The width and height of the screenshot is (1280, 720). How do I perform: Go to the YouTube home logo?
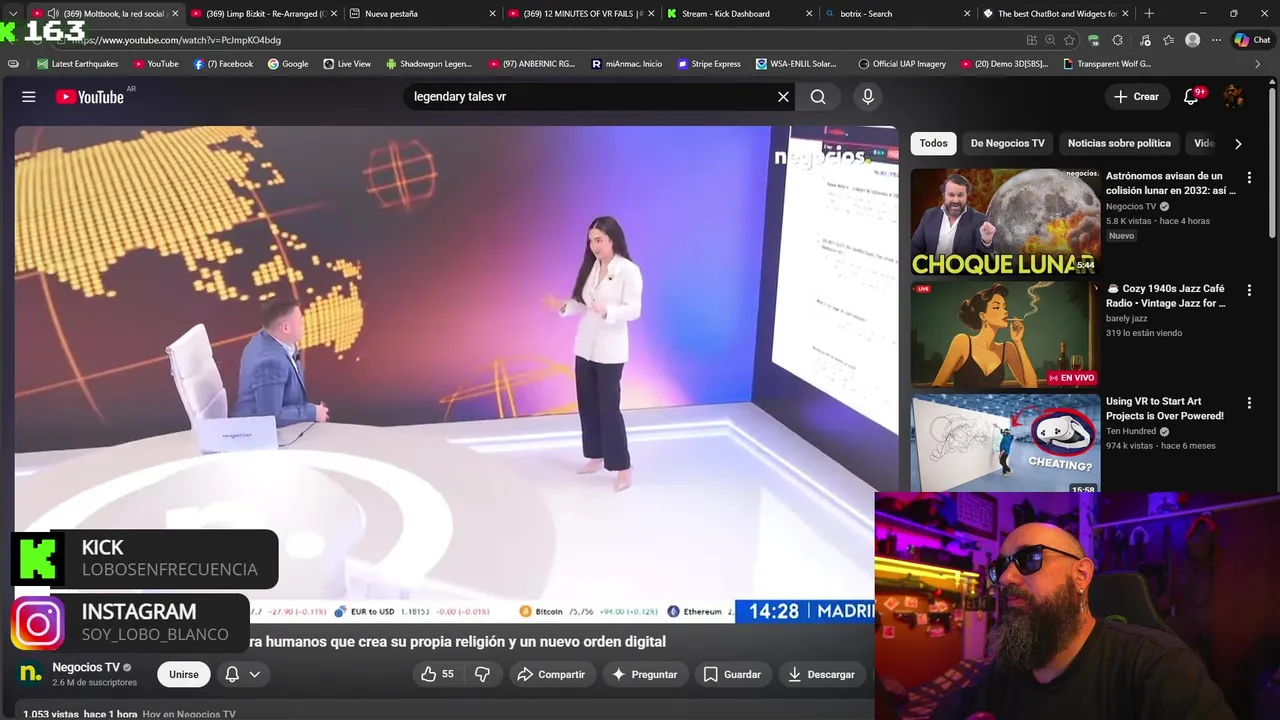(89, 97)
